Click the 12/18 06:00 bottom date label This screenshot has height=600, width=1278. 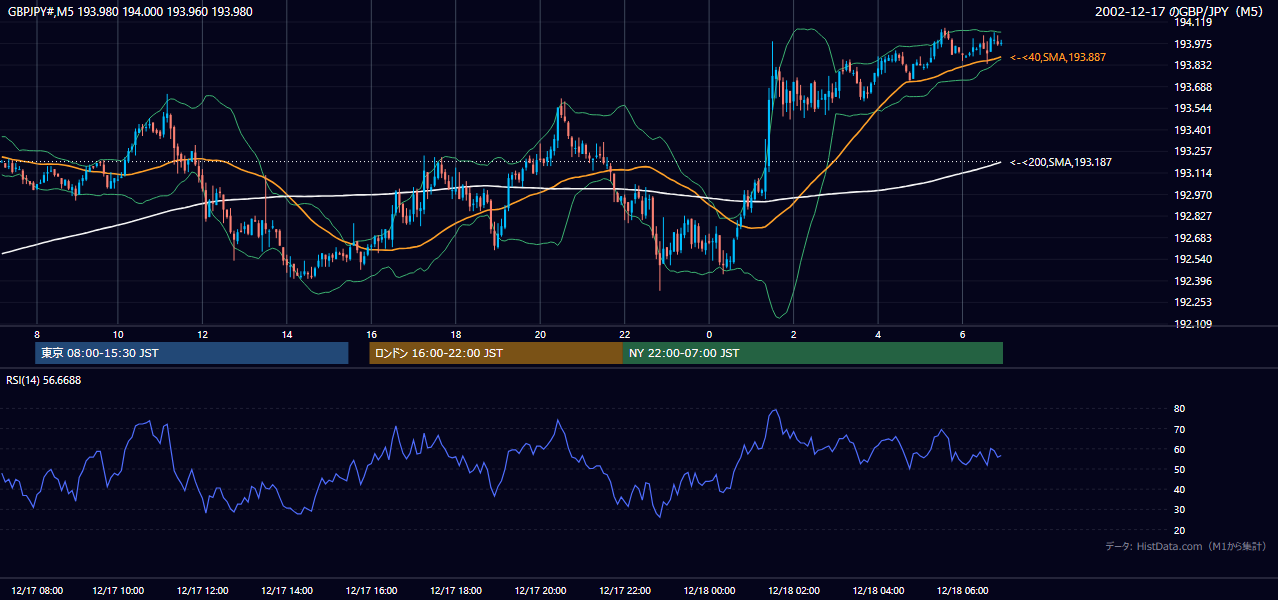point(962,590)
